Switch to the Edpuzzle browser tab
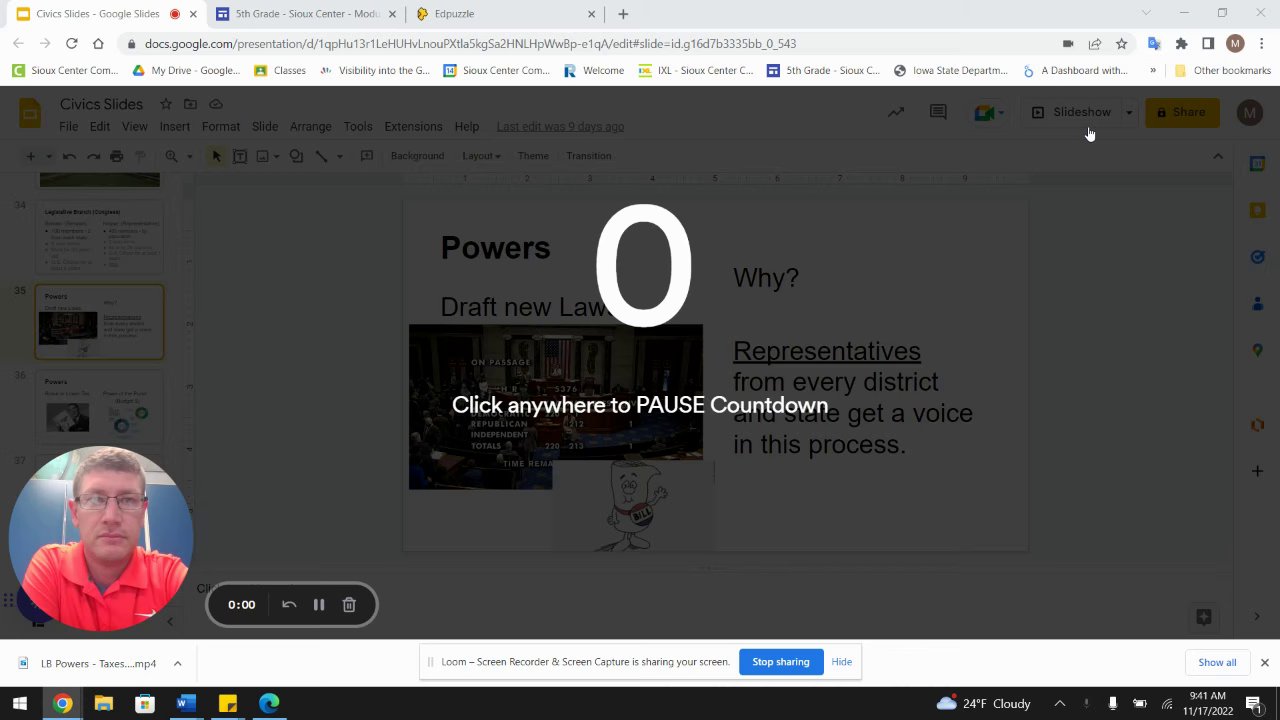1280x720 pixels. 505,14
